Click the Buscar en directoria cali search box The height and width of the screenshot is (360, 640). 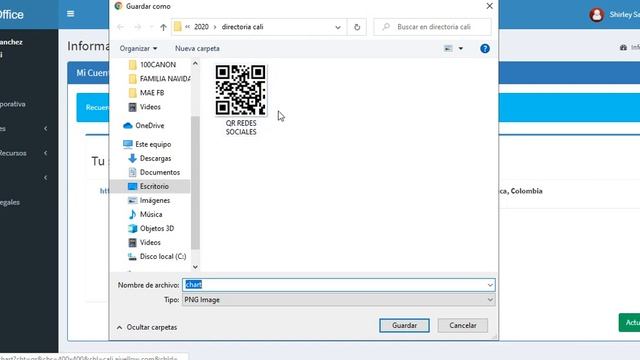pyautogui.click(x=433, y=27)
